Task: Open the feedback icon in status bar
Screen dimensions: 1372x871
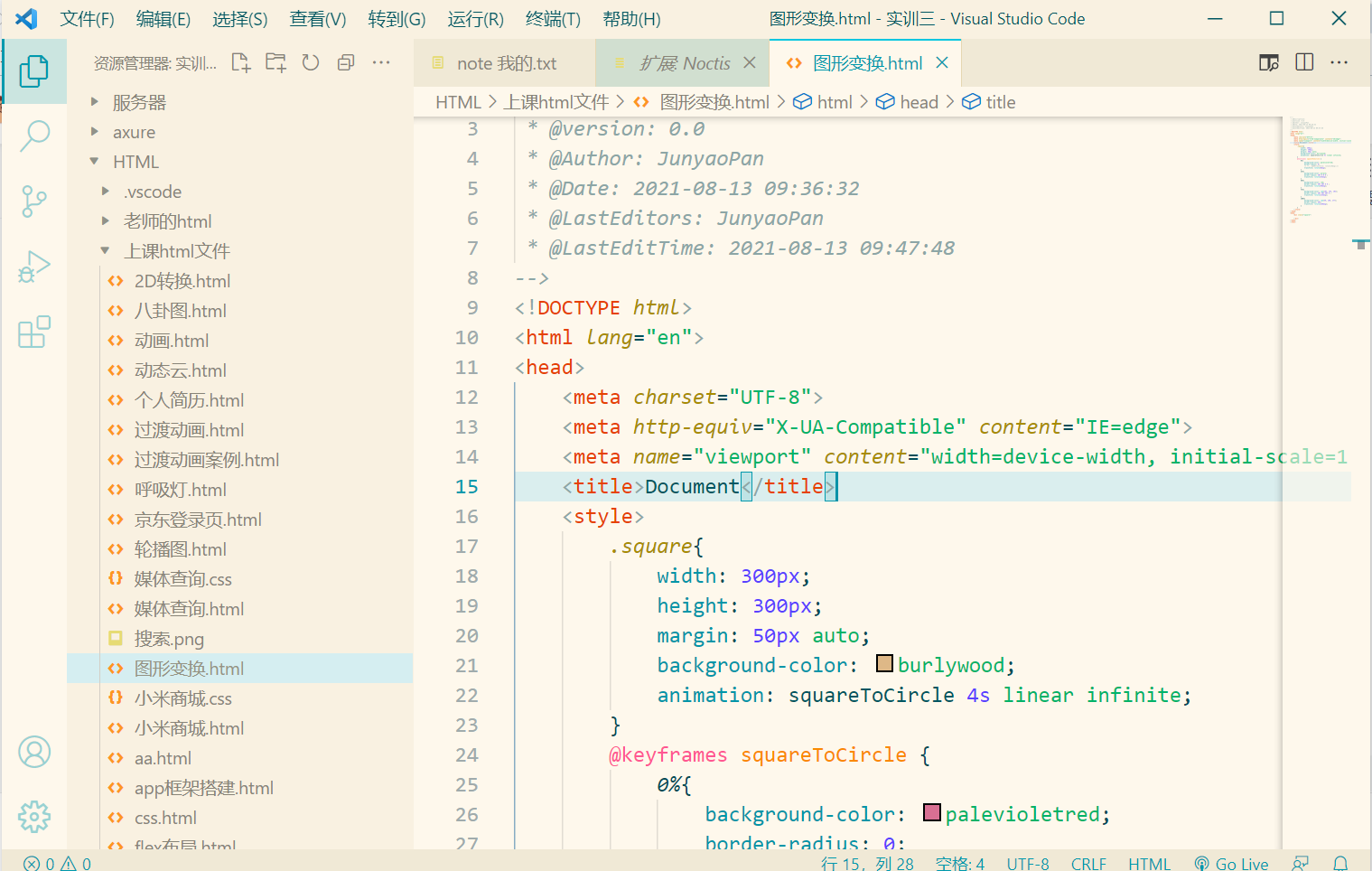Action: [1301, 863]
